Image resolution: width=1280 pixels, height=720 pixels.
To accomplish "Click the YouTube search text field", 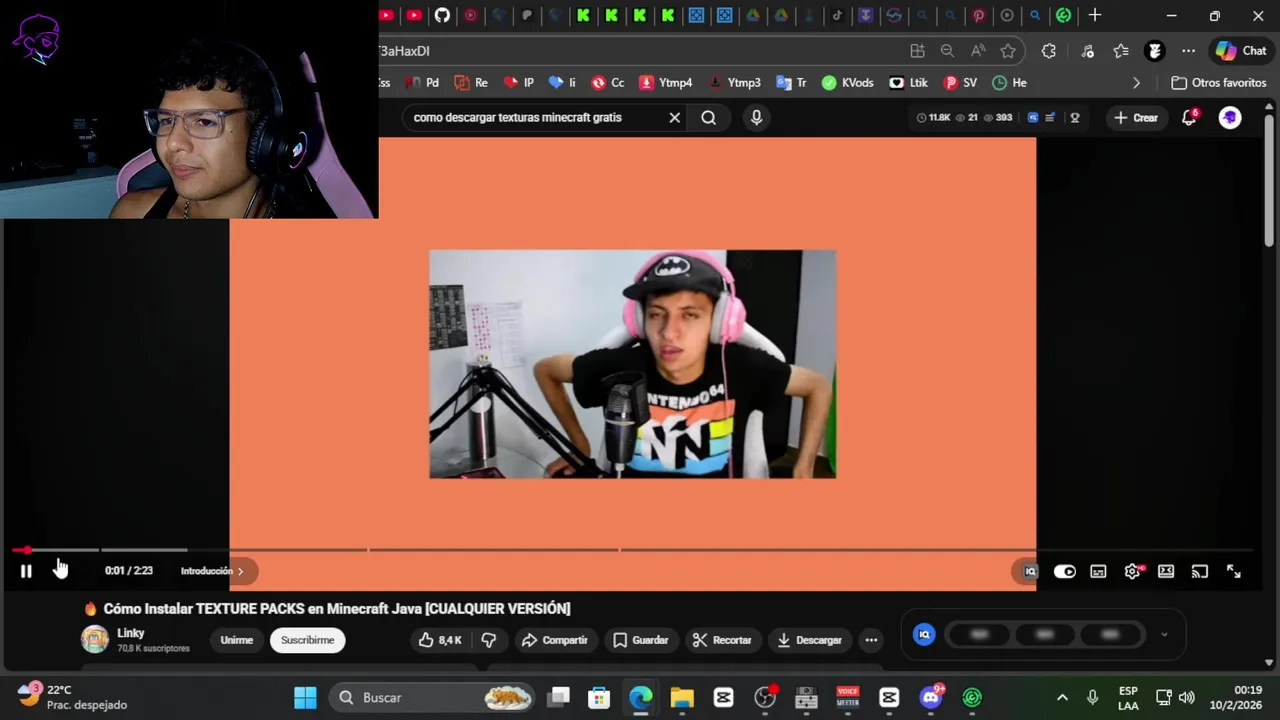I will pos(535,117).
